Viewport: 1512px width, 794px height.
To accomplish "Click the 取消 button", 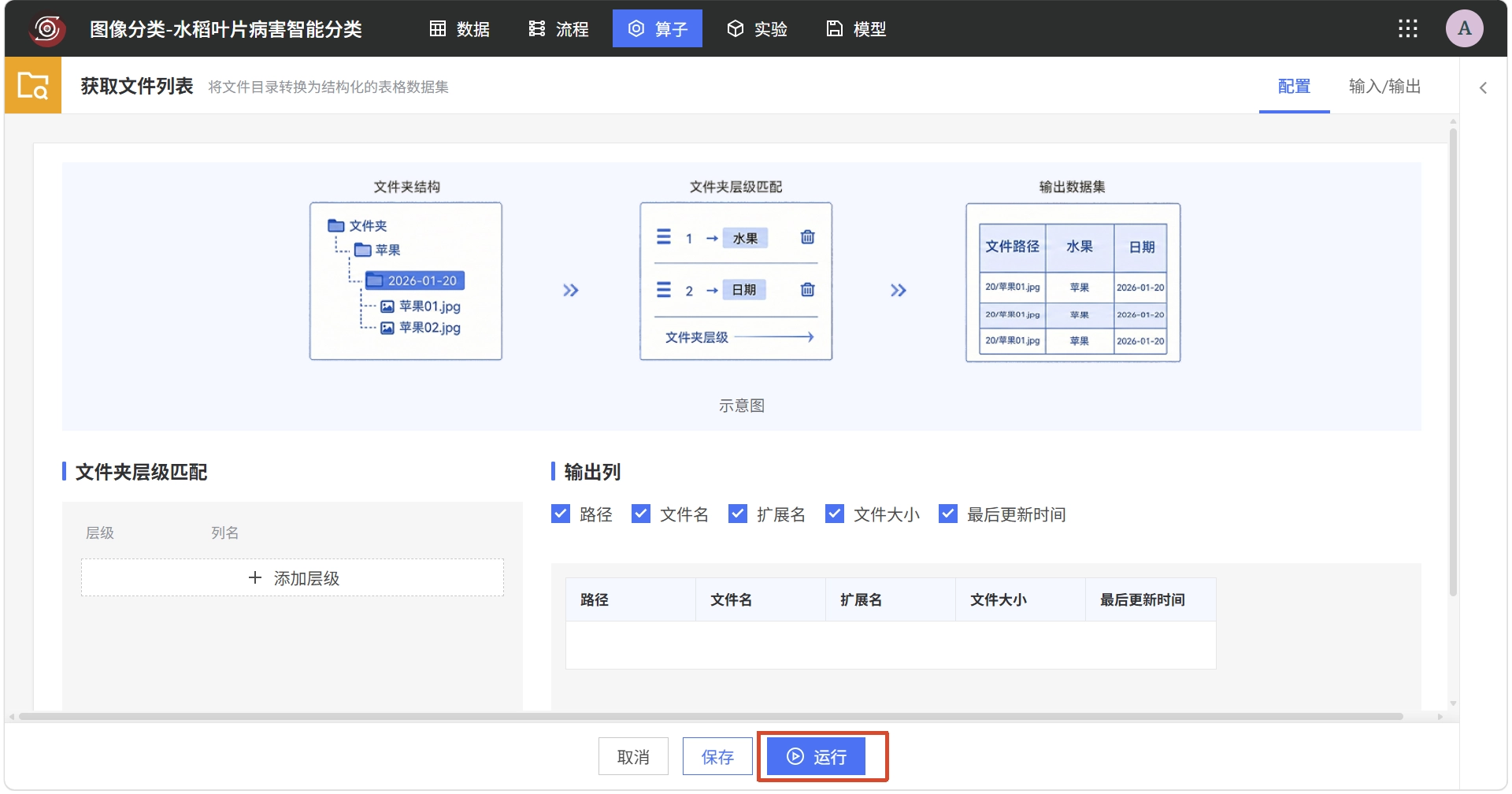I will [x=633, y=756].
